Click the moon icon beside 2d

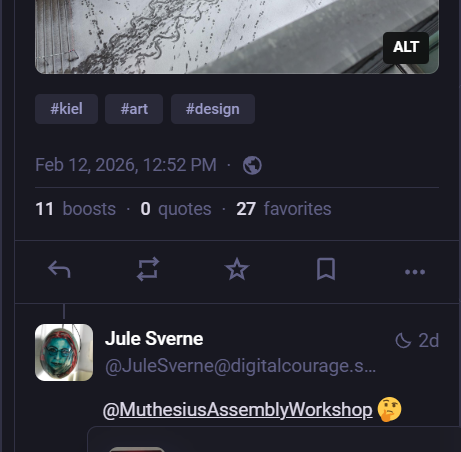pyautogui.click(x=403, y=341)
